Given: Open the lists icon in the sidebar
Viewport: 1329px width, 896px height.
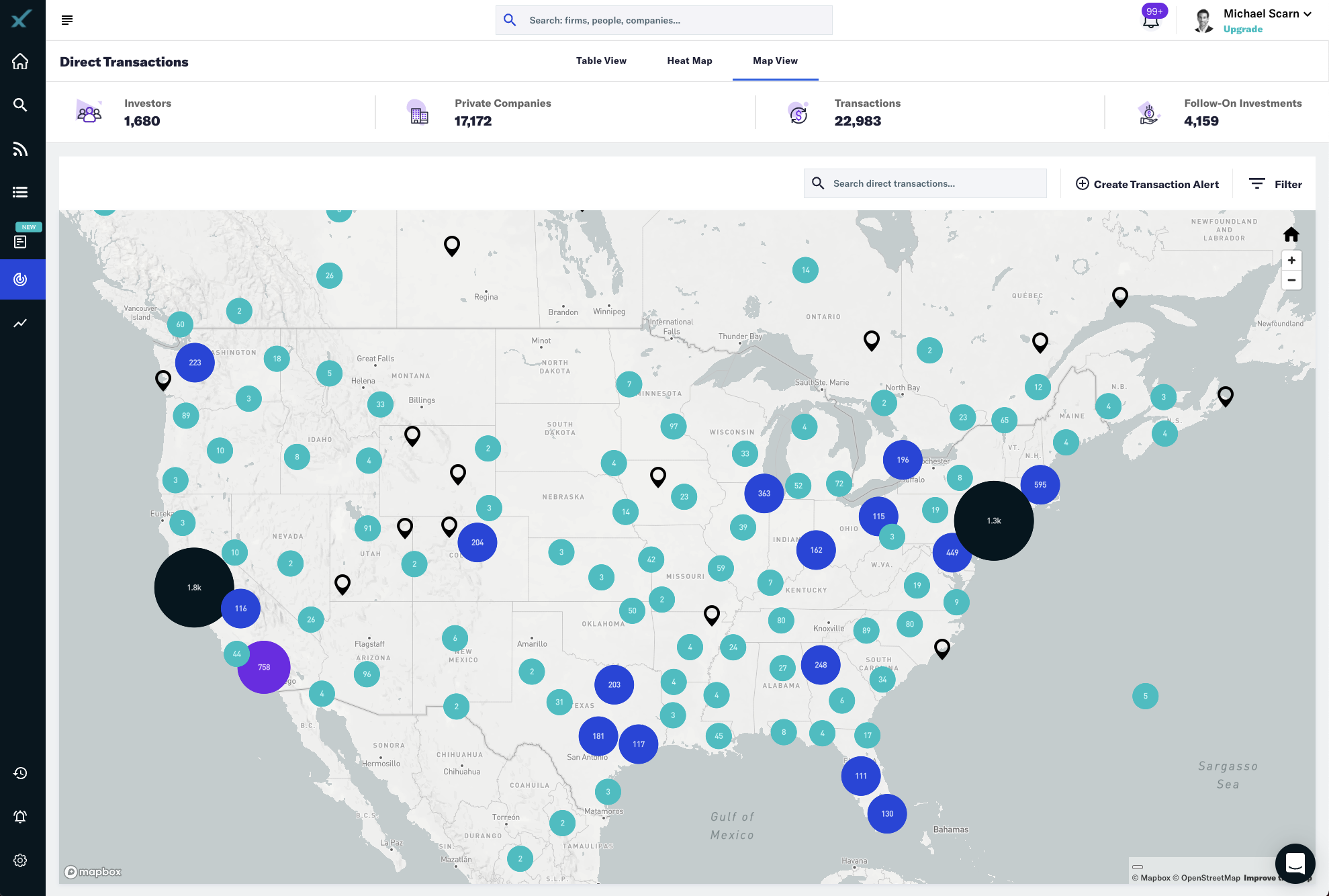Looking at the screenshot, I should pos(20,192).
